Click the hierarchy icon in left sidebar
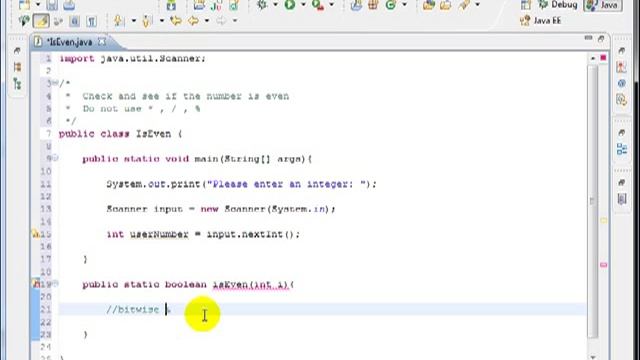The image size is (640, 360). point(17,84)
